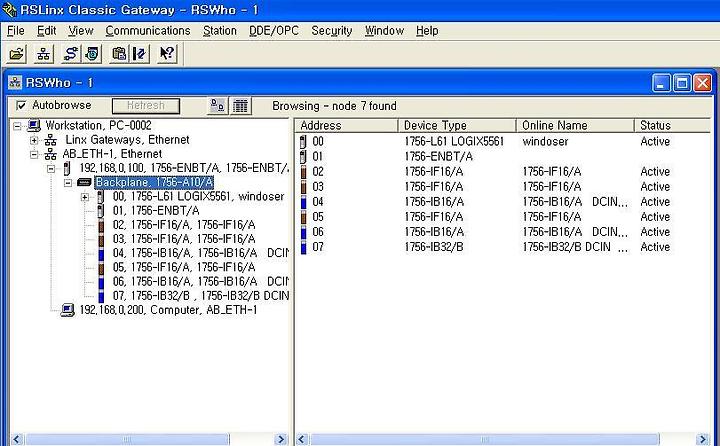Viewport: 720px width, 446px height.
Task: Open the Window menu
Action: click(384, 31)
